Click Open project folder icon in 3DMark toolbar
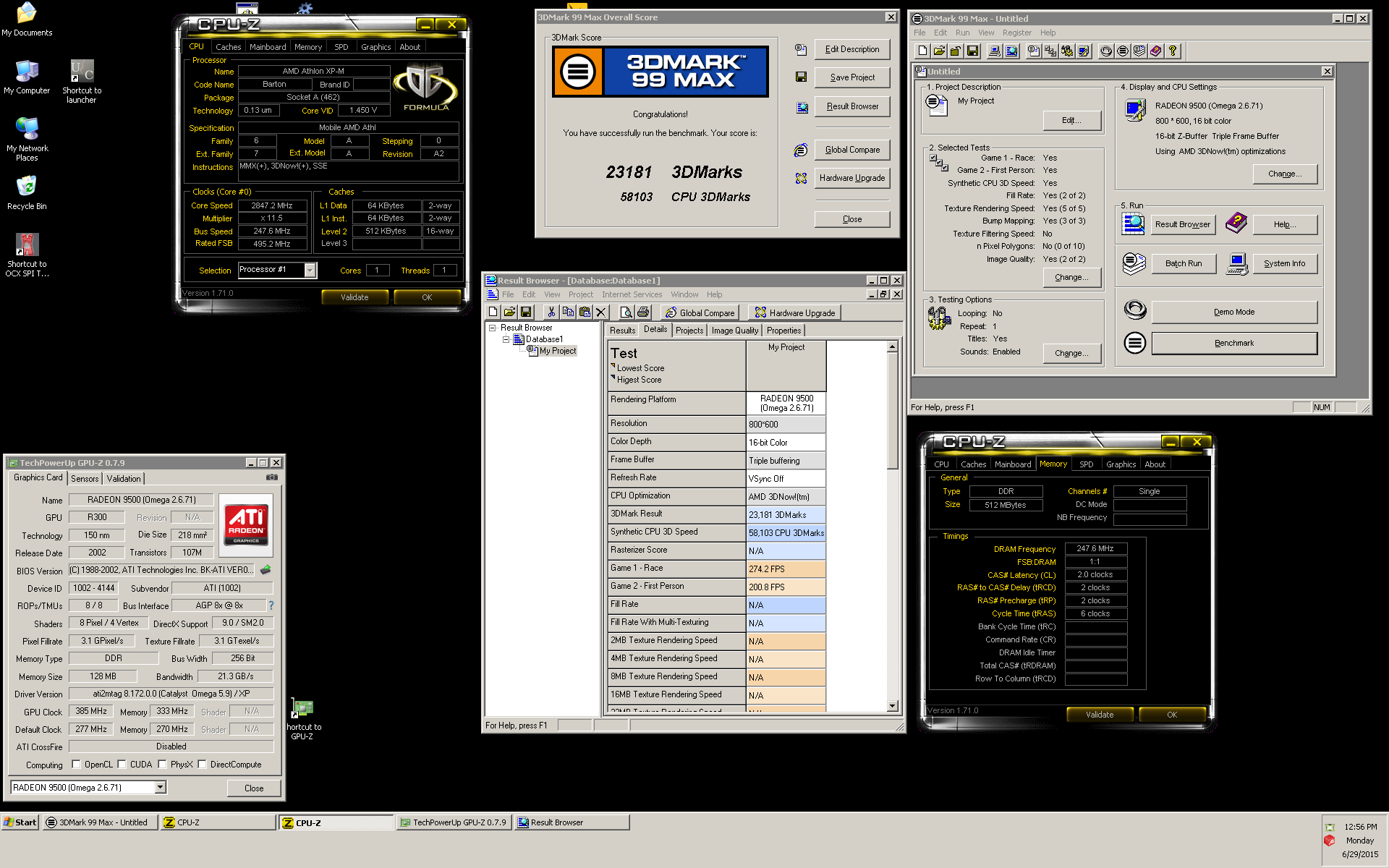The height and width of the screenshot is (868, 1389). [939, 51]
